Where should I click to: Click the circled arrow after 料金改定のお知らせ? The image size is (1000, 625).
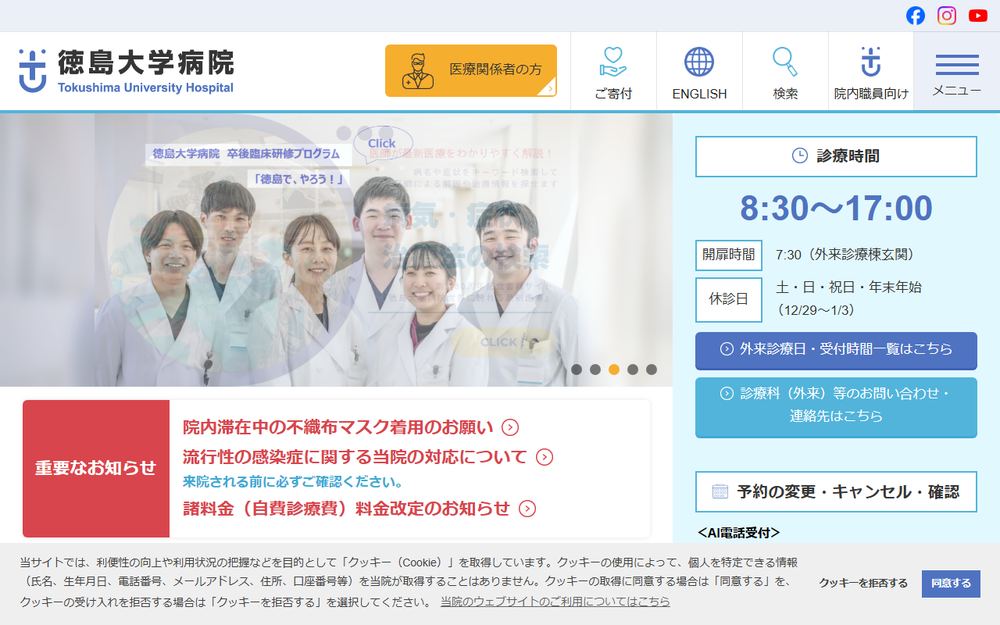(527, 508)
